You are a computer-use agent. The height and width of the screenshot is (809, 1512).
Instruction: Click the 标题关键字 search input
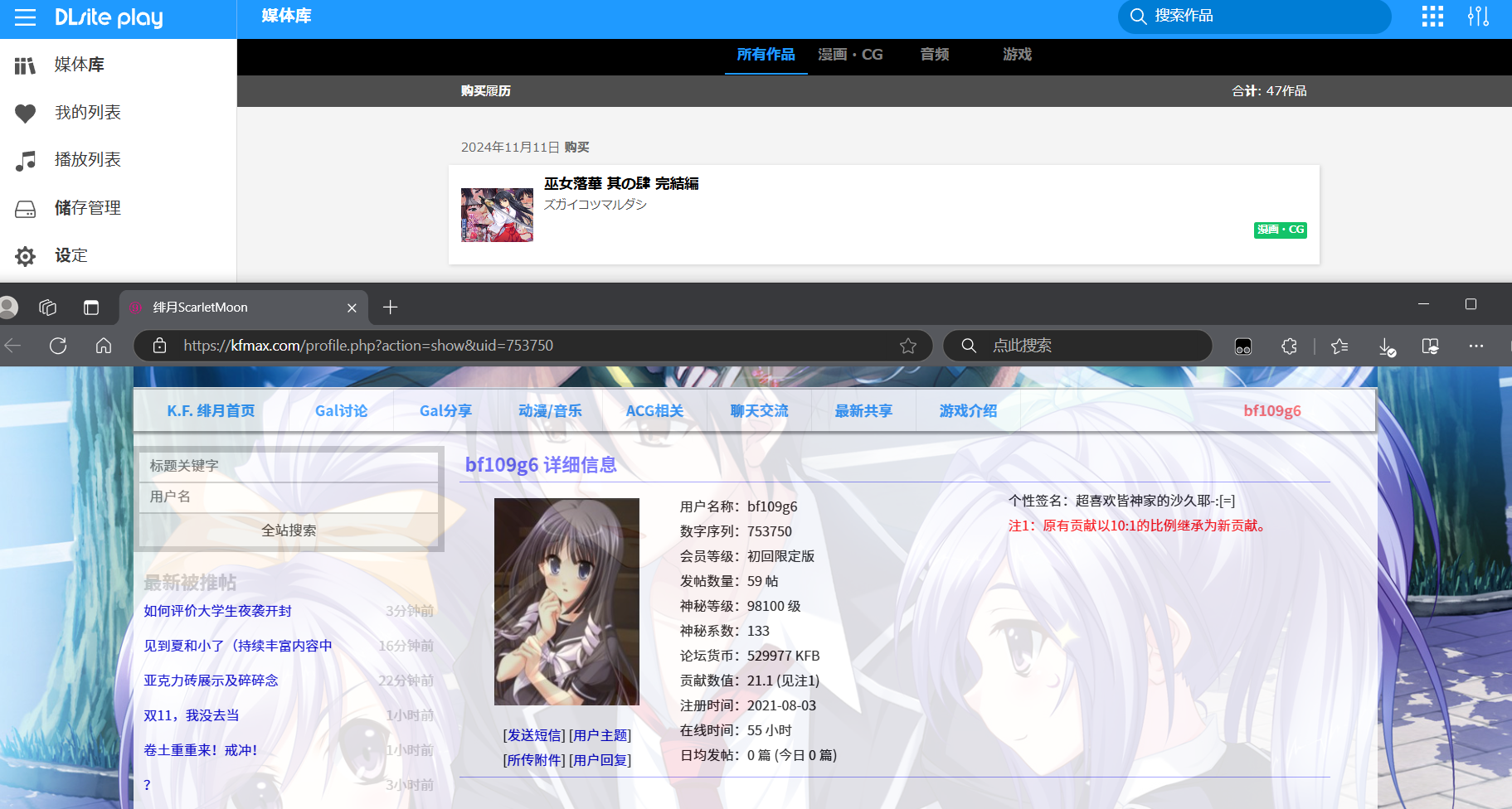[x=289, y=466]
